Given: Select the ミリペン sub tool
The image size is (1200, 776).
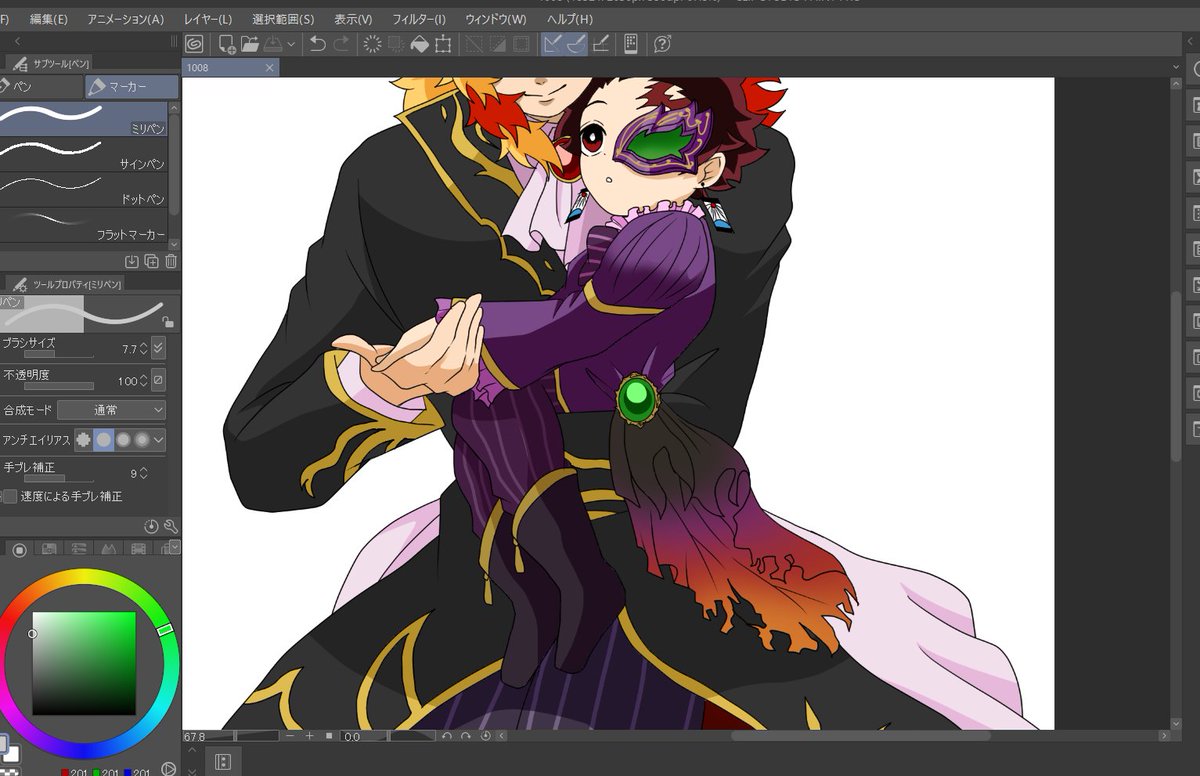Looking at the screenshot, I should pos(84,119).
